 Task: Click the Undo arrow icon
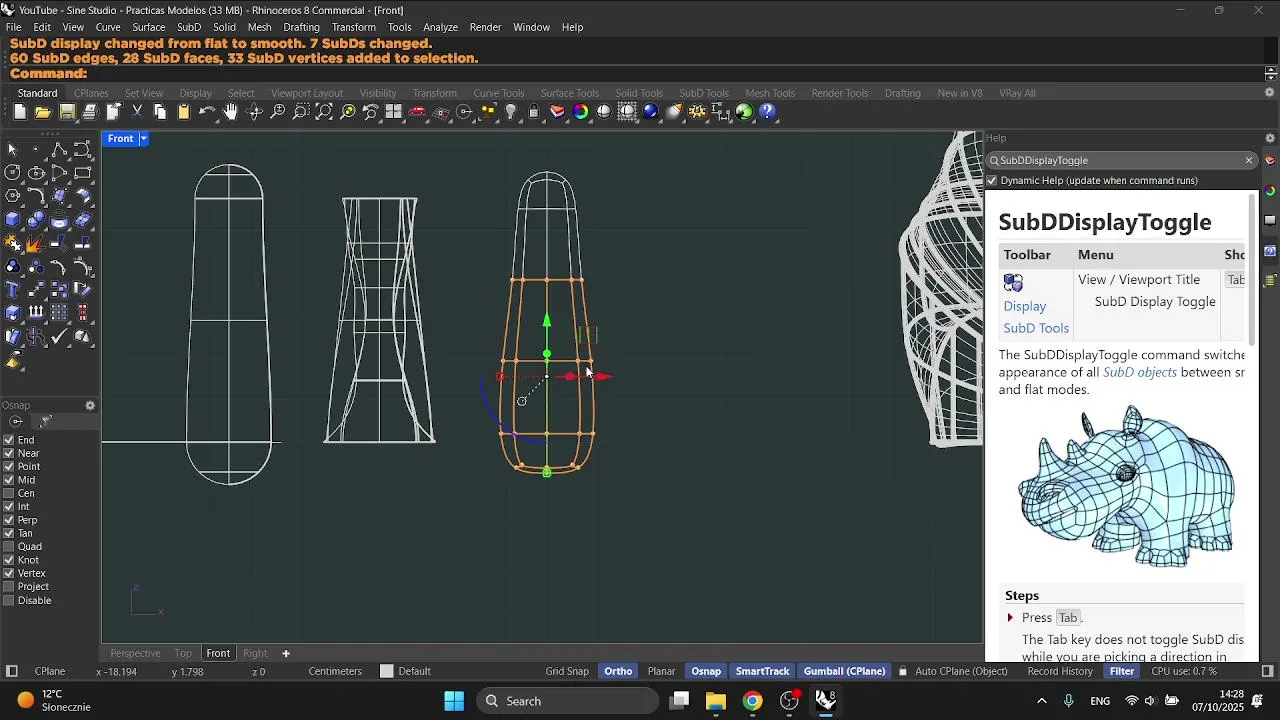tap(207, 112)
